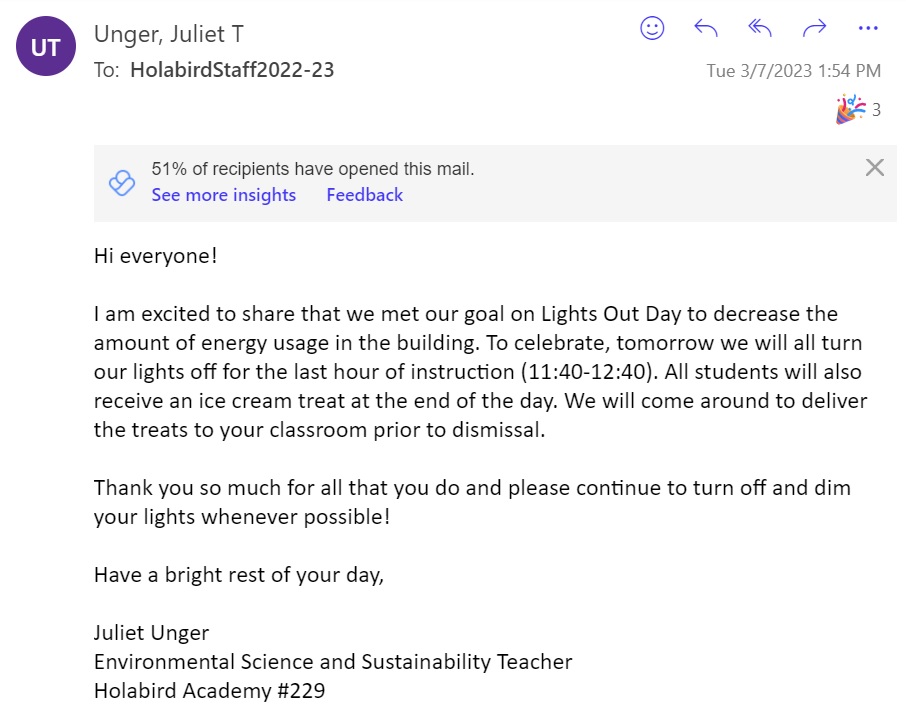Click the insights icon in the banner
The image size is (906, 711).
[x=121, y=183]
